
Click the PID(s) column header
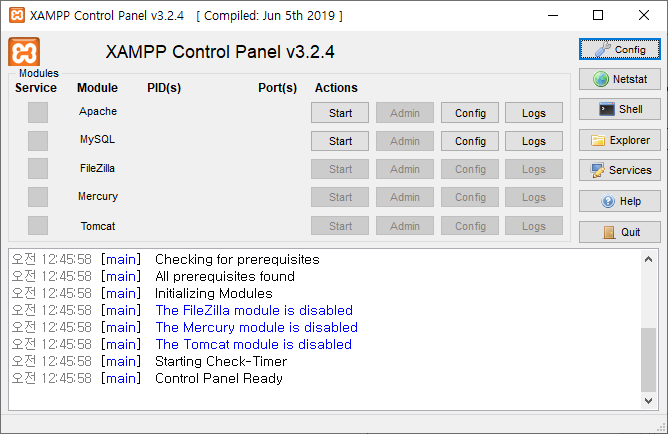click(x=164, y=88)
